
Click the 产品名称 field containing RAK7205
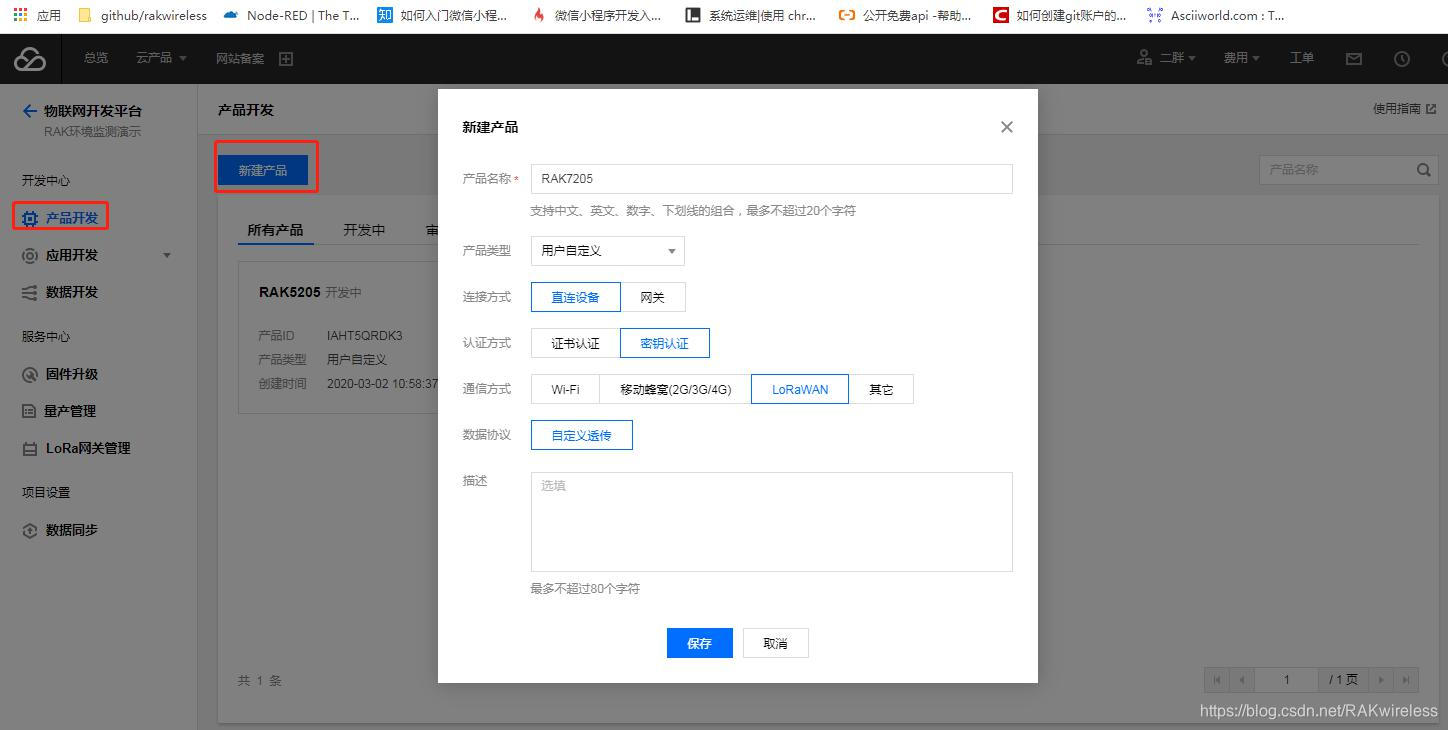pyautogui.click(x=771, y=179)
